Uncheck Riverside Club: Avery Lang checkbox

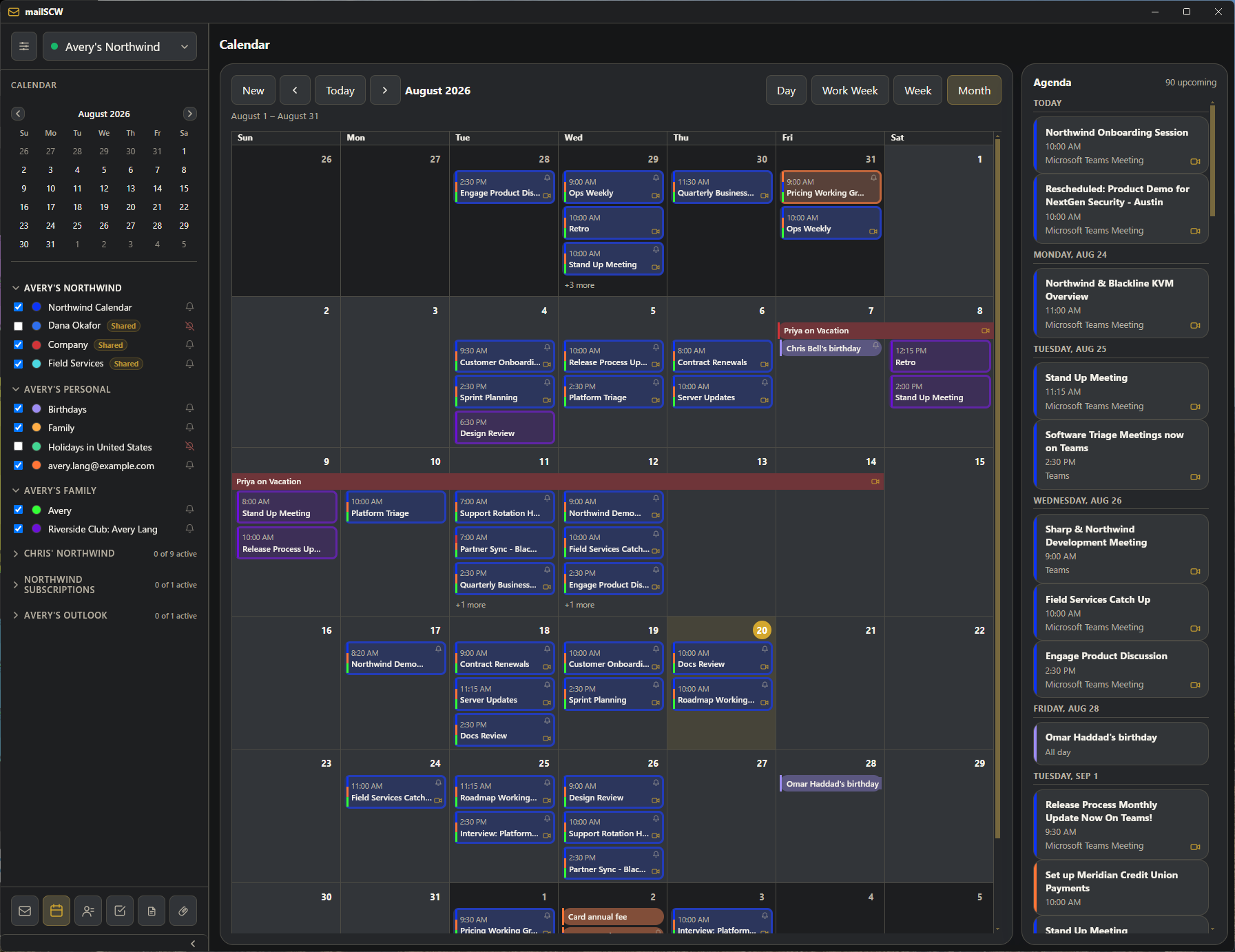tap(19, 529)
